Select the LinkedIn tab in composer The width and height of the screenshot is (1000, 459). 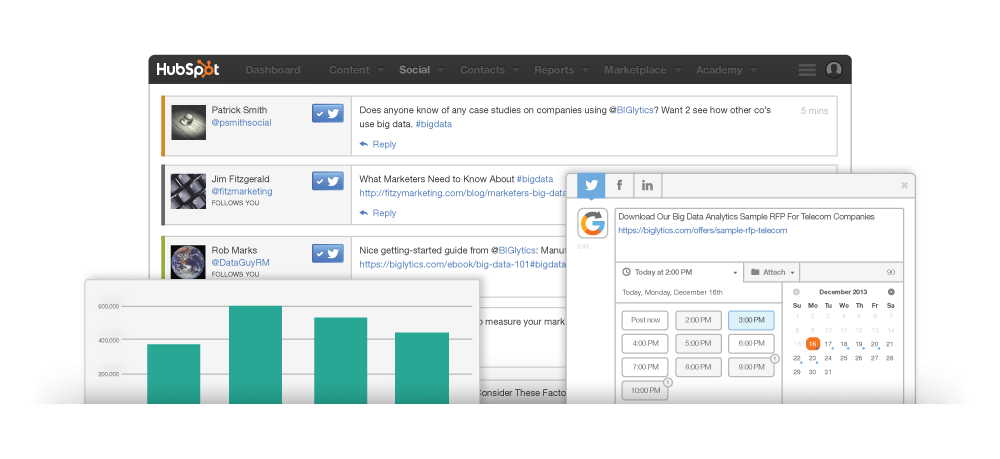click(x=647, y=186)
